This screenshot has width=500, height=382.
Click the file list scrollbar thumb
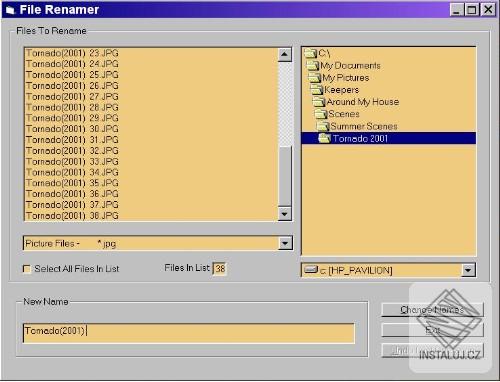coord(285,177)
